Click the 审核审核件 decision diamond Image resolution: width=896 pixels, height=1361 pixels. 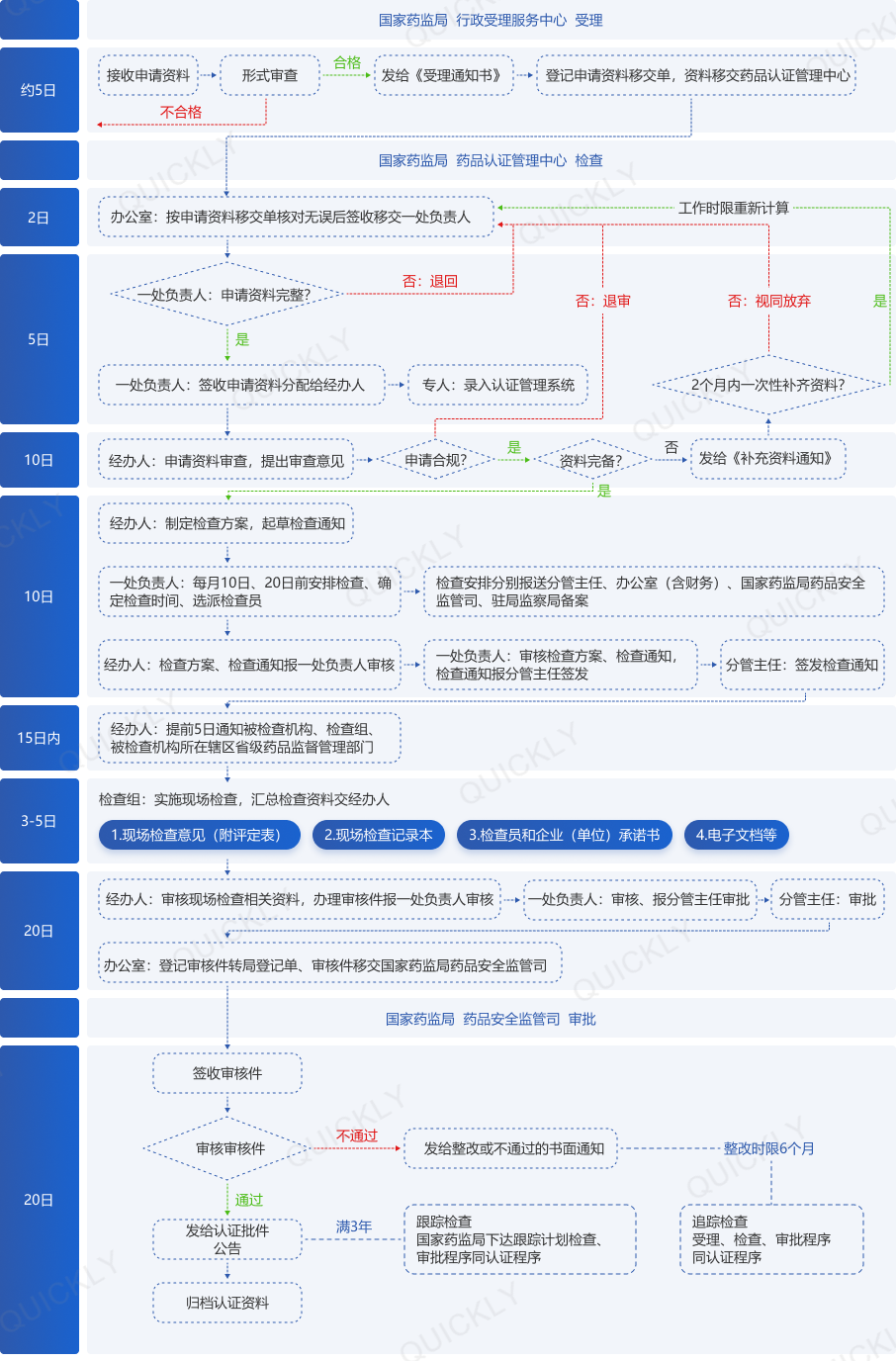click(228, 1148)
